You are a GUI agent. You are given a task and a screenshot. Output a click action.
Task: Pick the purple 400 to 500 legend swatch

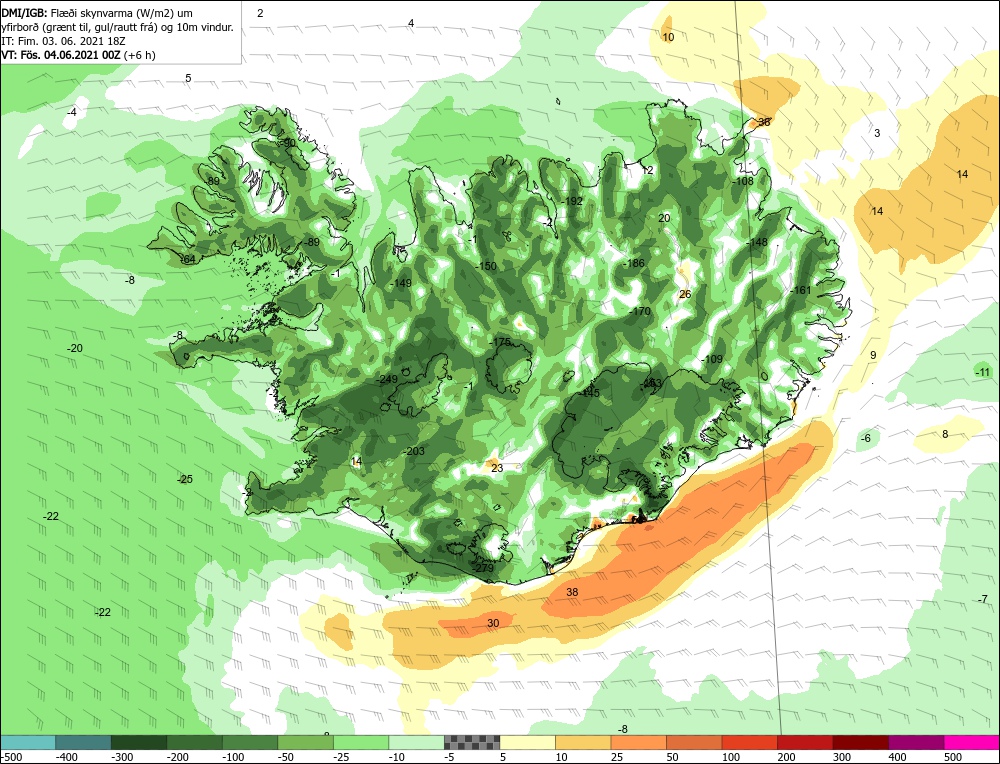(x=916, y=742)
